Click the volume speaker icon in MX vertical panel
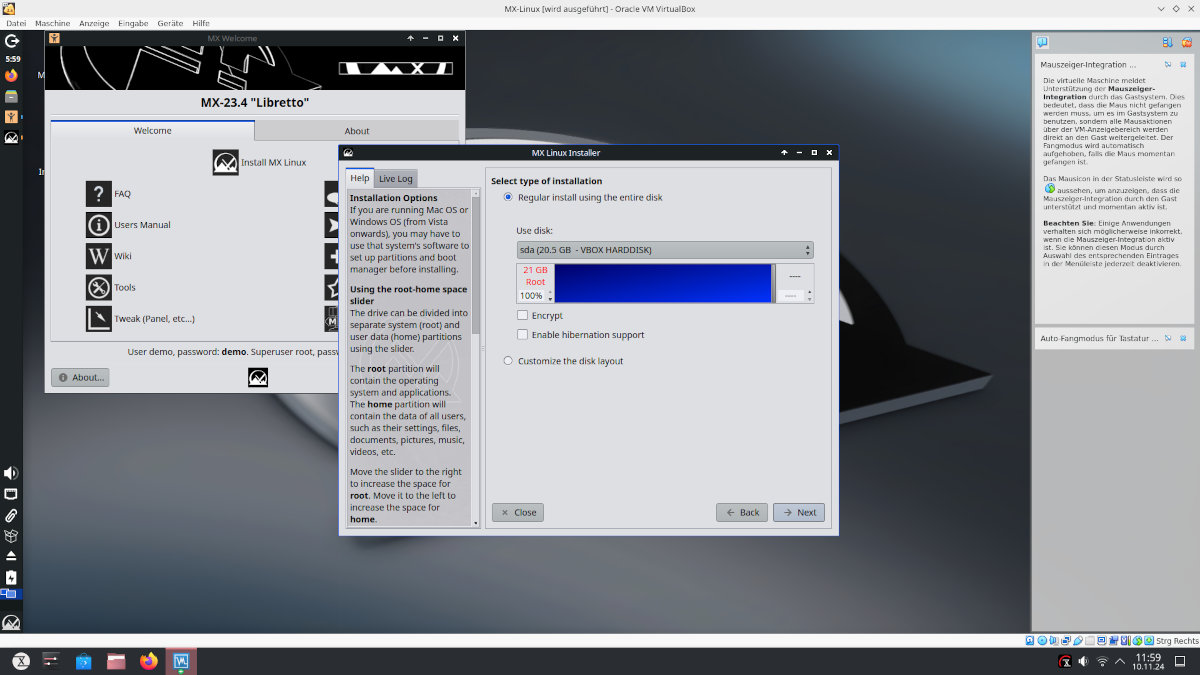 (11, 473)
